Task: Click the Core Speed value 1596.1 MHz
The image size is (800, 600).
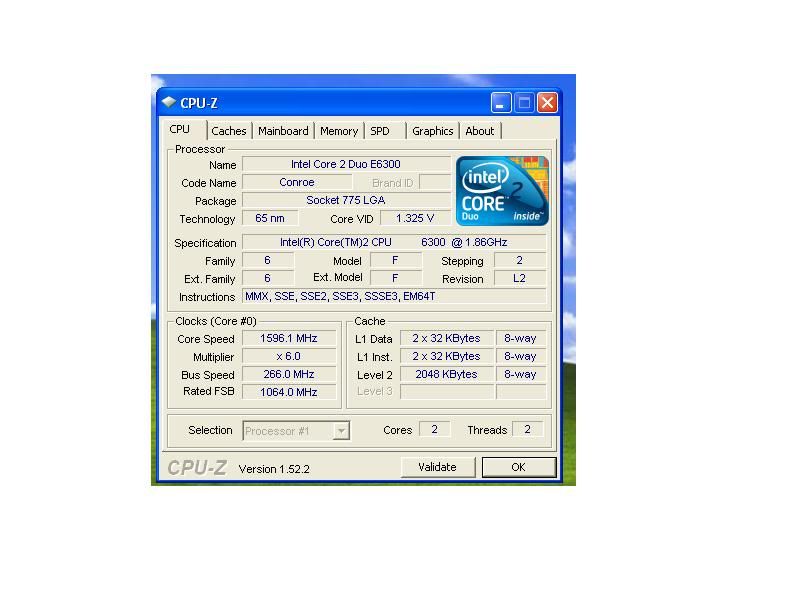Action: [x=289, y=338]
